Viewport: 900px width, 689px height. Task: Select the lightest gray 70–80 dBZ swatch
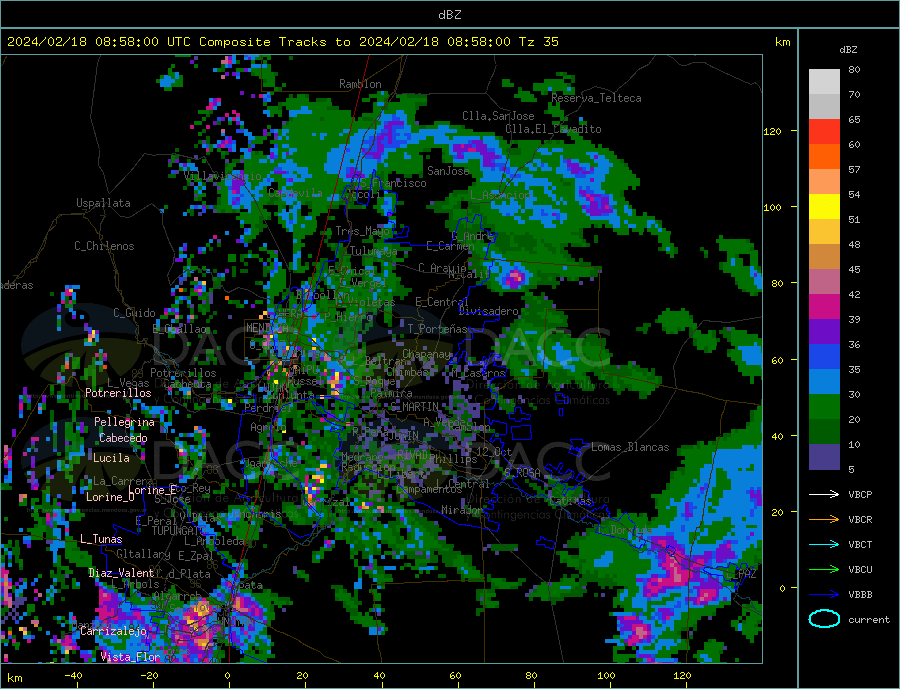824,82
